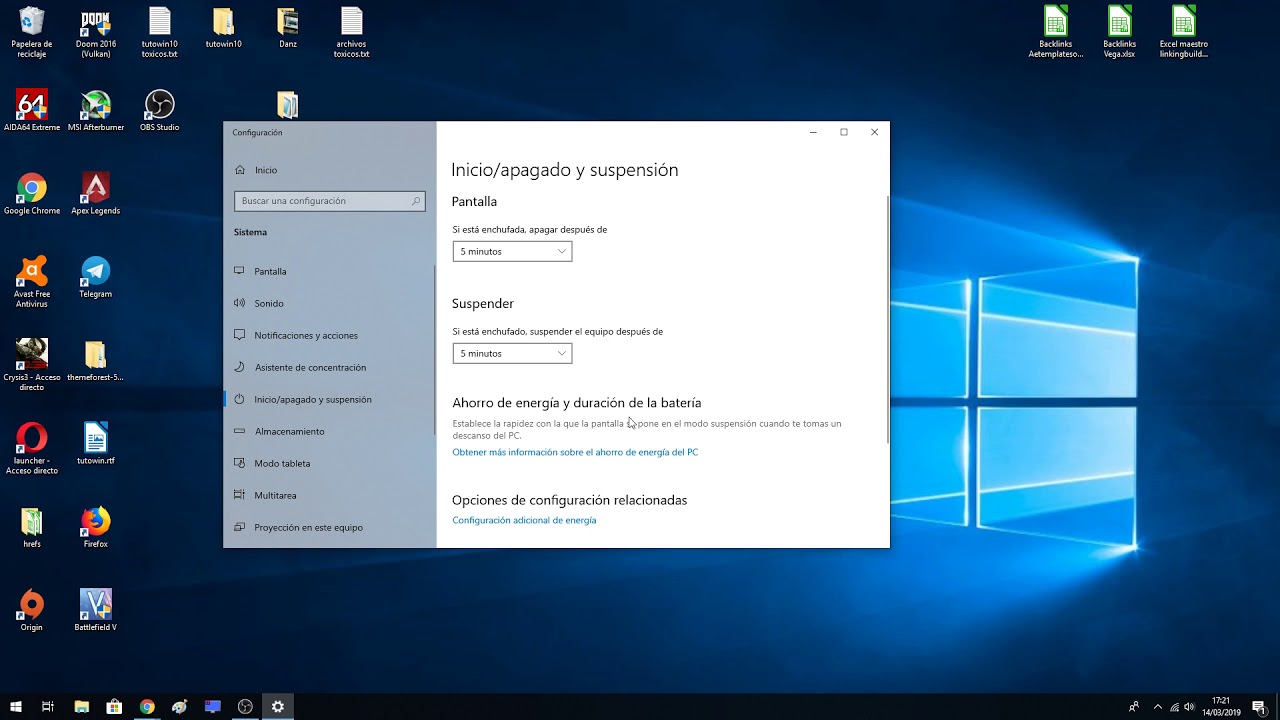
Task: Go to Inicio in Settings sidebar
Action: pos(256,170)
